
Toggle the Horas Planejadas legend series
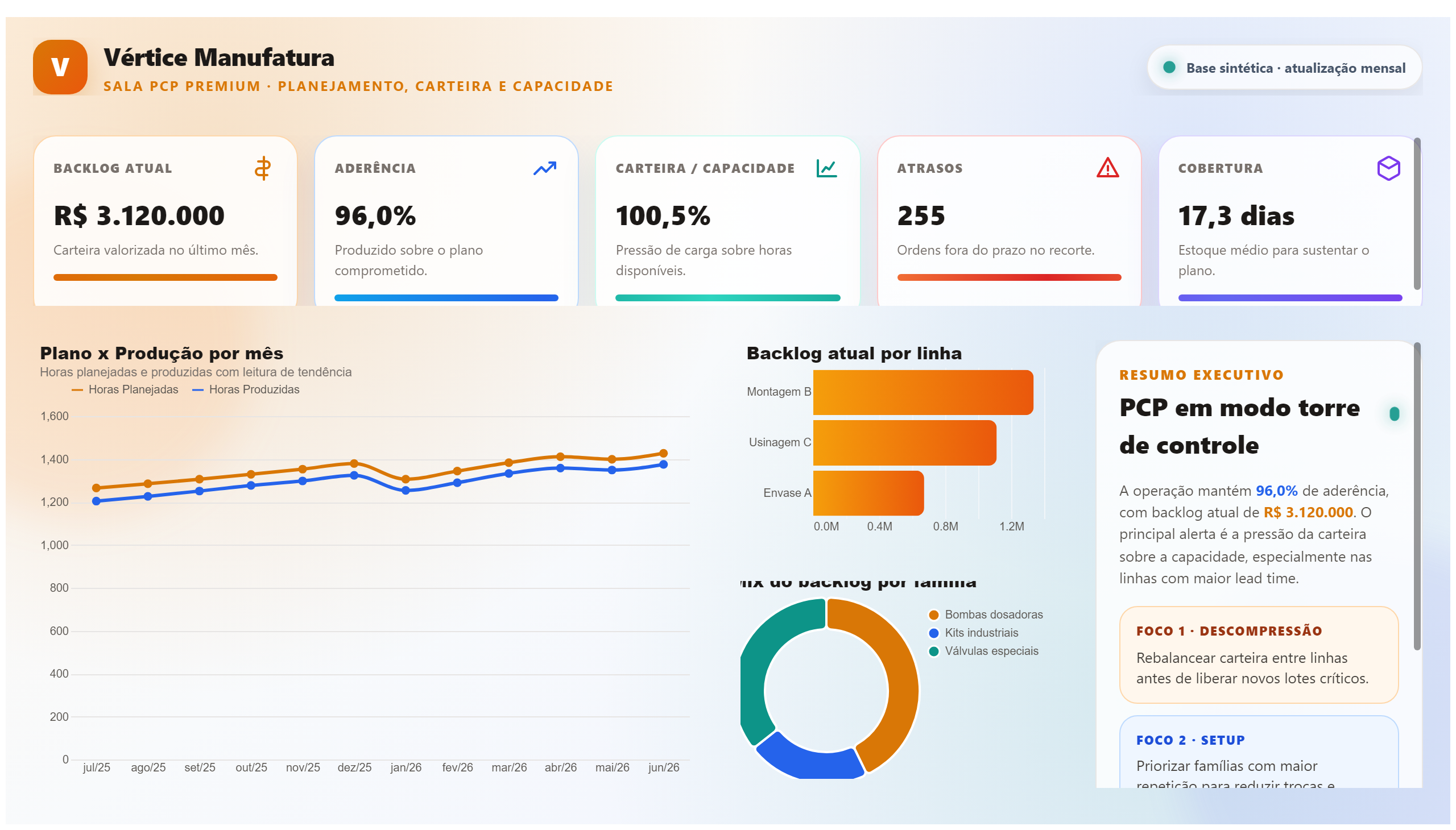tap(125, 389)
